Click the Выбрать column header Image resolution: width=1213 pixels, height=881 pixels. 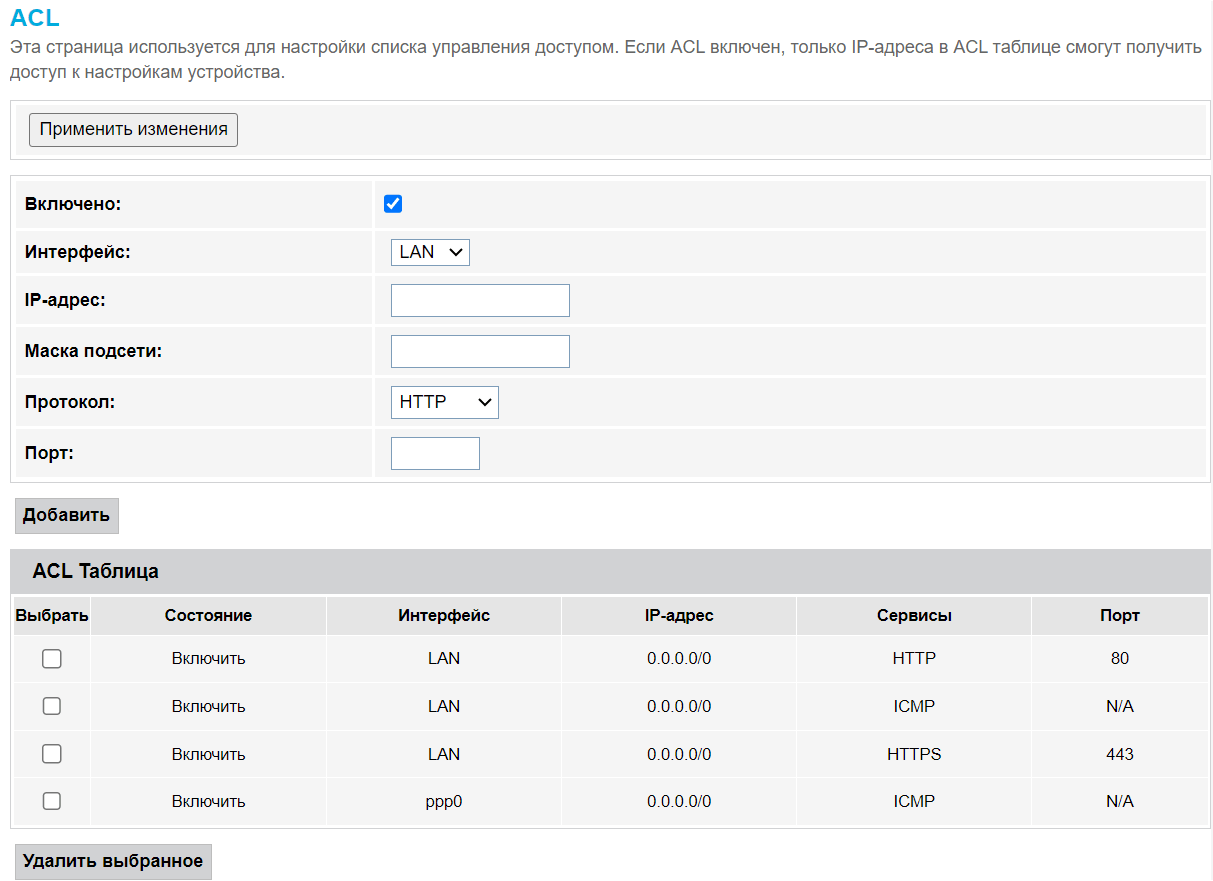52,616
